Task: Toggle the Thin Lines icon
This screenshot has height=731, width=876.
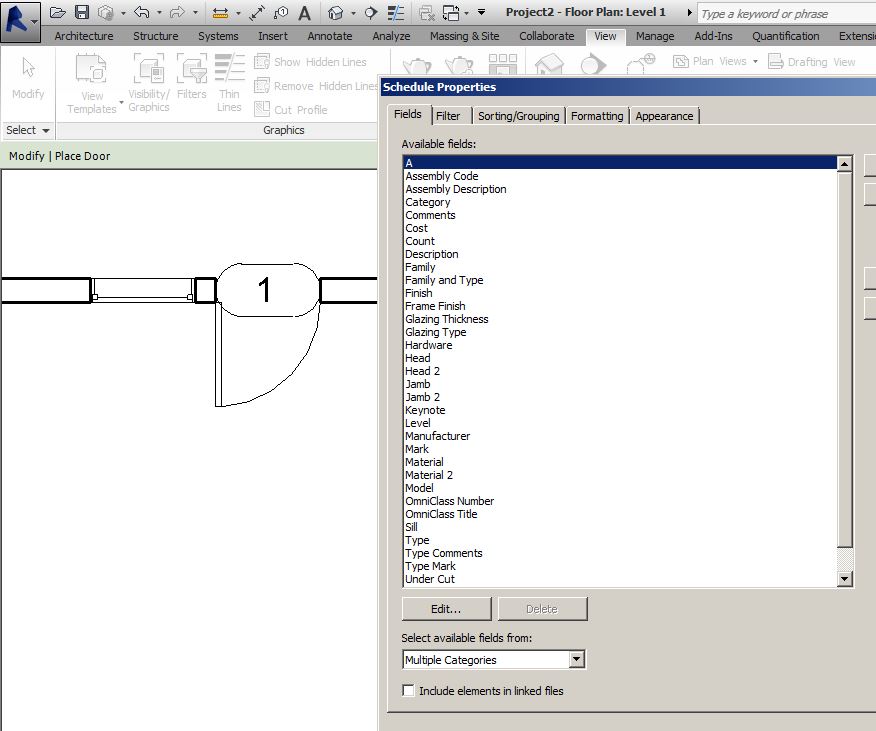Action: click(398, 13)
